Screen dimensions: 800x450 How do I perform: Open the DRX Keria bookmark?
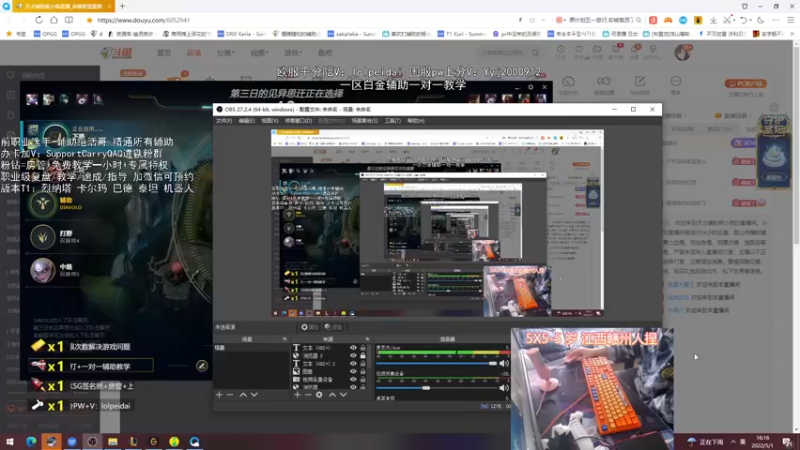click(x=241, y=34)
